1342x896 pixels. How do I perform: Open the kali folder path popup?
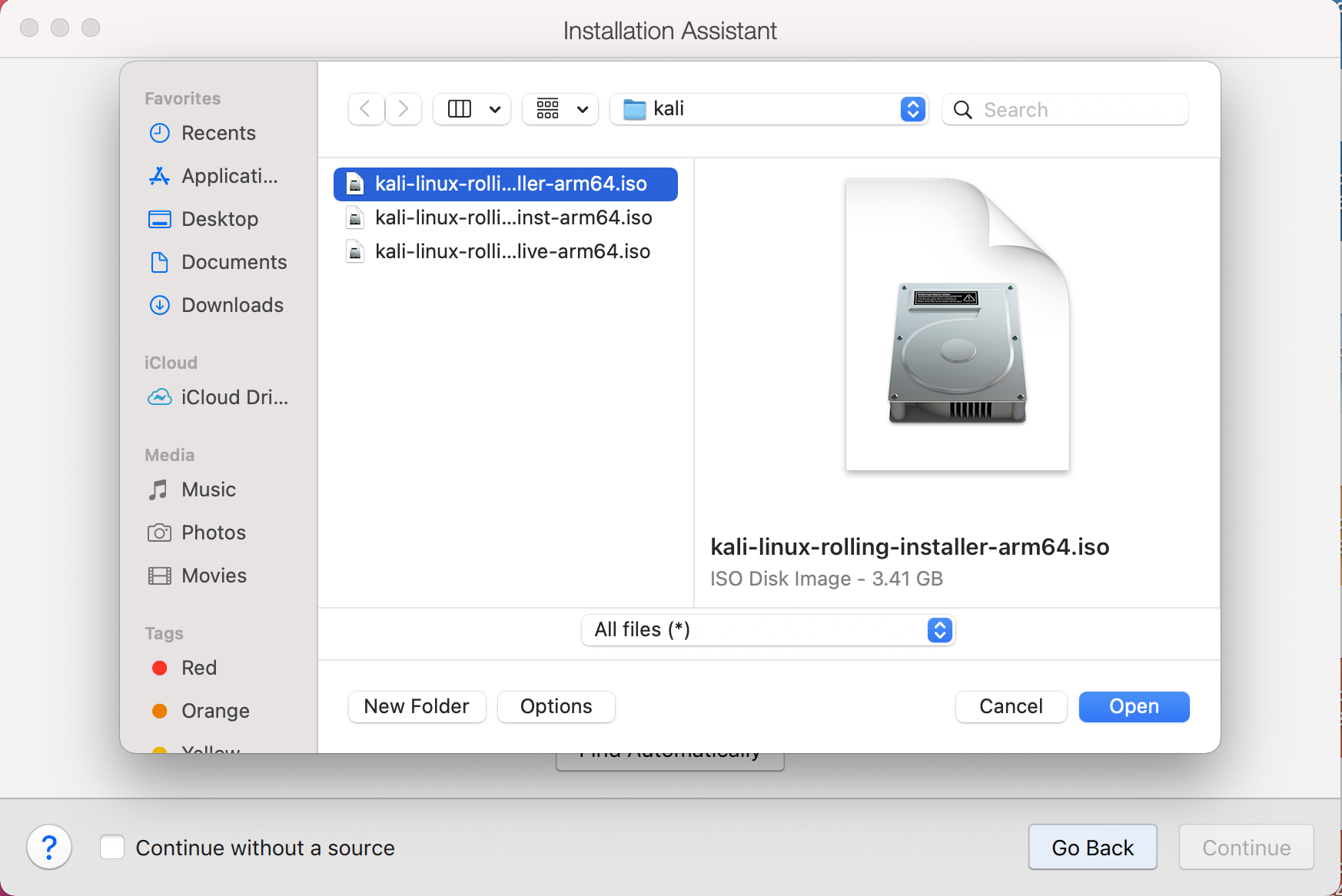click(x=769, y=109)
